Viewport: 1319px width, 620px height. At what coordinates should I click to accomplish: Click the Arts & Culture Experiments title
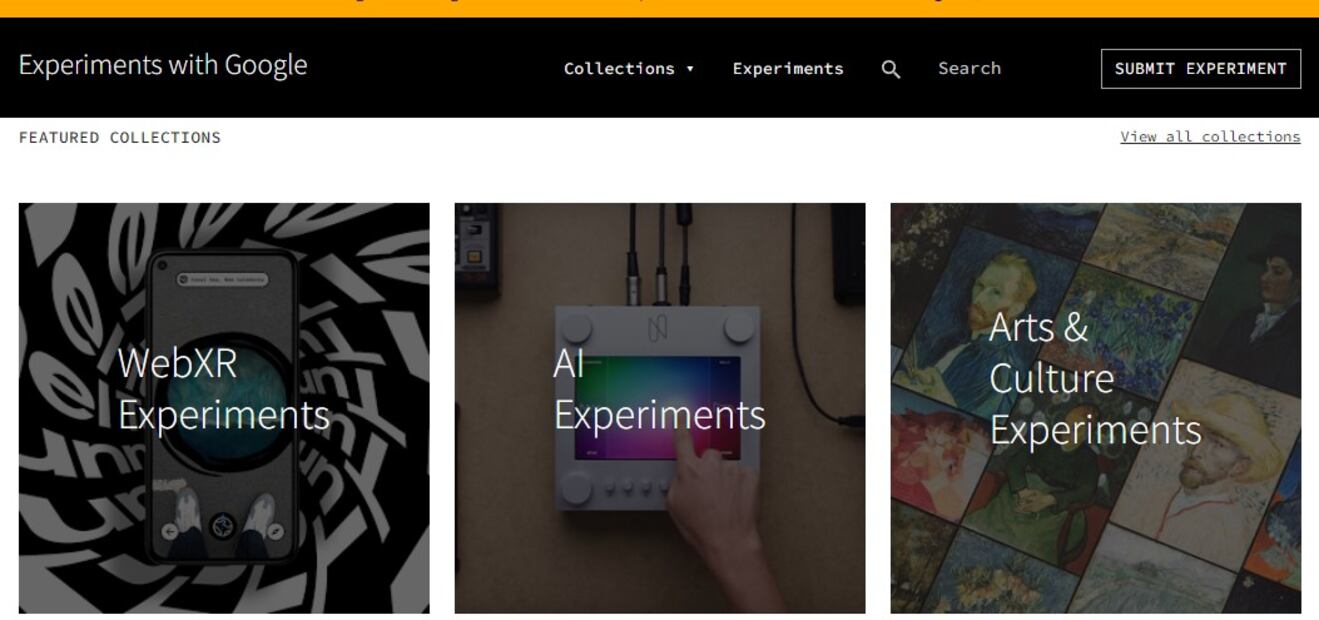coord(1095,379)
